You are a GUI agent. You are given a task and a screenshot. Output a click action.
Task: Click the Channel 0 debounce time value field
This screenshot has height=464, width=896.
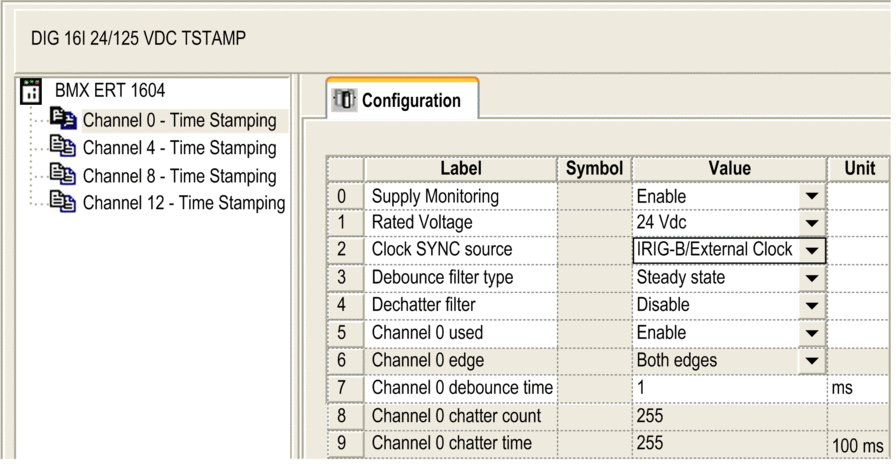point(729,388)
